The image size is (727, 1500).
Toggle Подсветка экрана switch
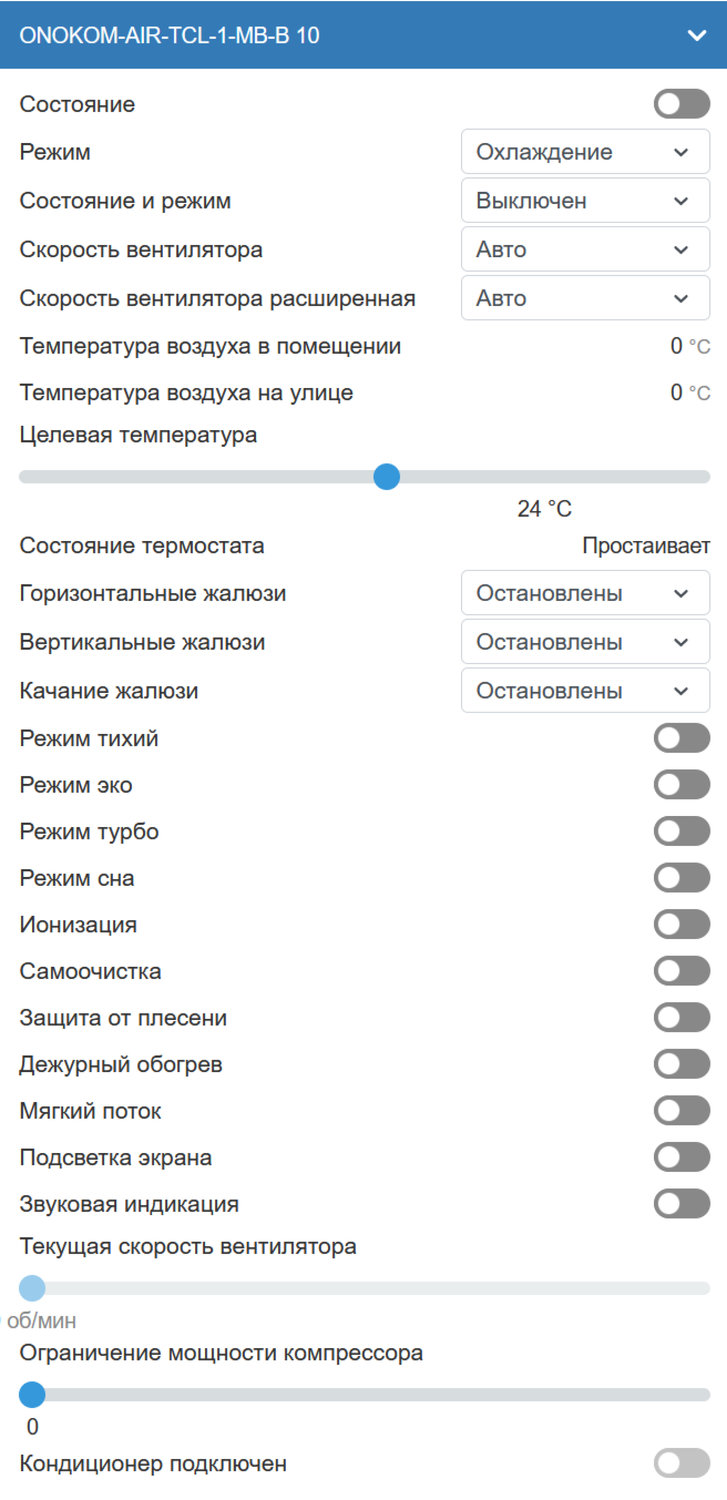[x=682, y=1158]
